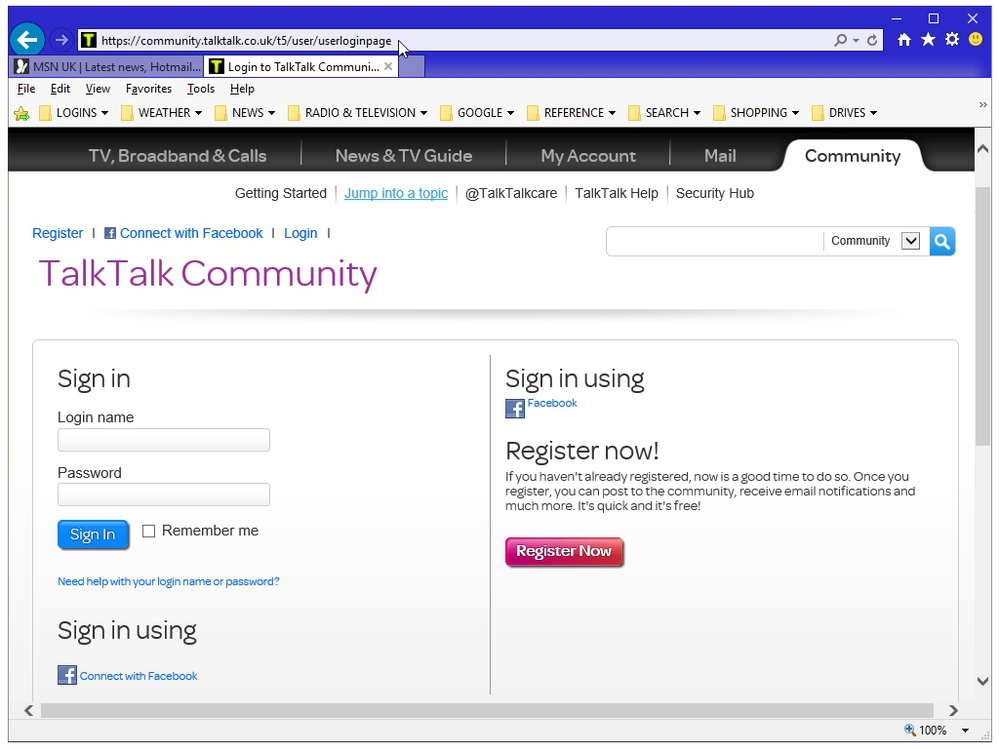Click the Login link in top links
The height and width of the screenshot is (749, 999).
click(x=301, y=233)
